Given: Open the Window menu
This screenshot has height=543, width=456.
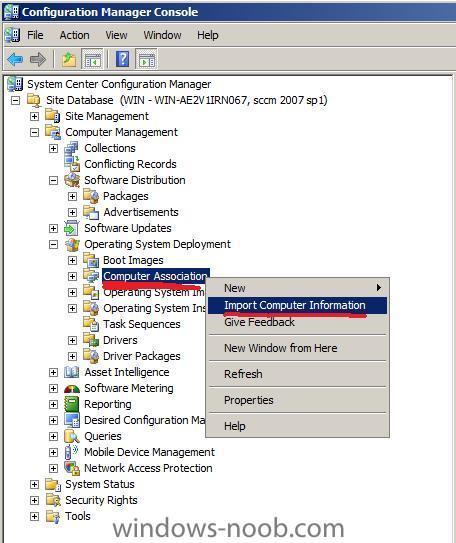Looking at the screenshot, I should [162, 35].
